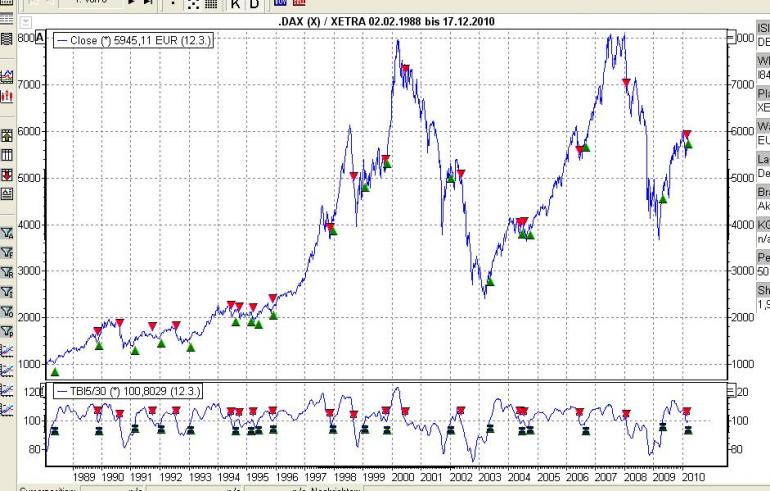The image size is (770, 491).
Task: Click the 100 level on left indicator axis
Action: point(32,420)
